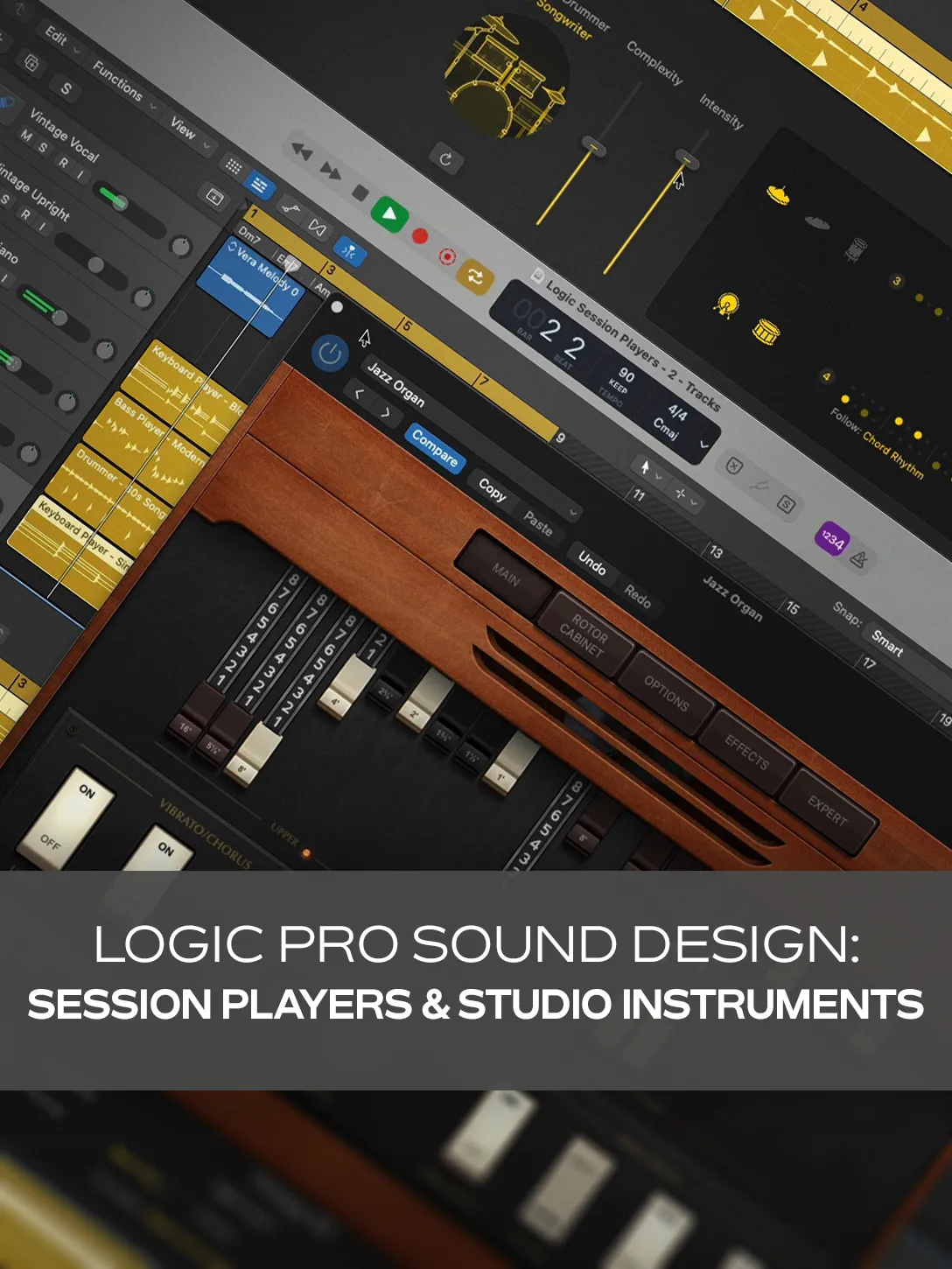This screenshot has height=1269, width=952.
Task: Click the plug-in Paste button
Action: point(538,523)
